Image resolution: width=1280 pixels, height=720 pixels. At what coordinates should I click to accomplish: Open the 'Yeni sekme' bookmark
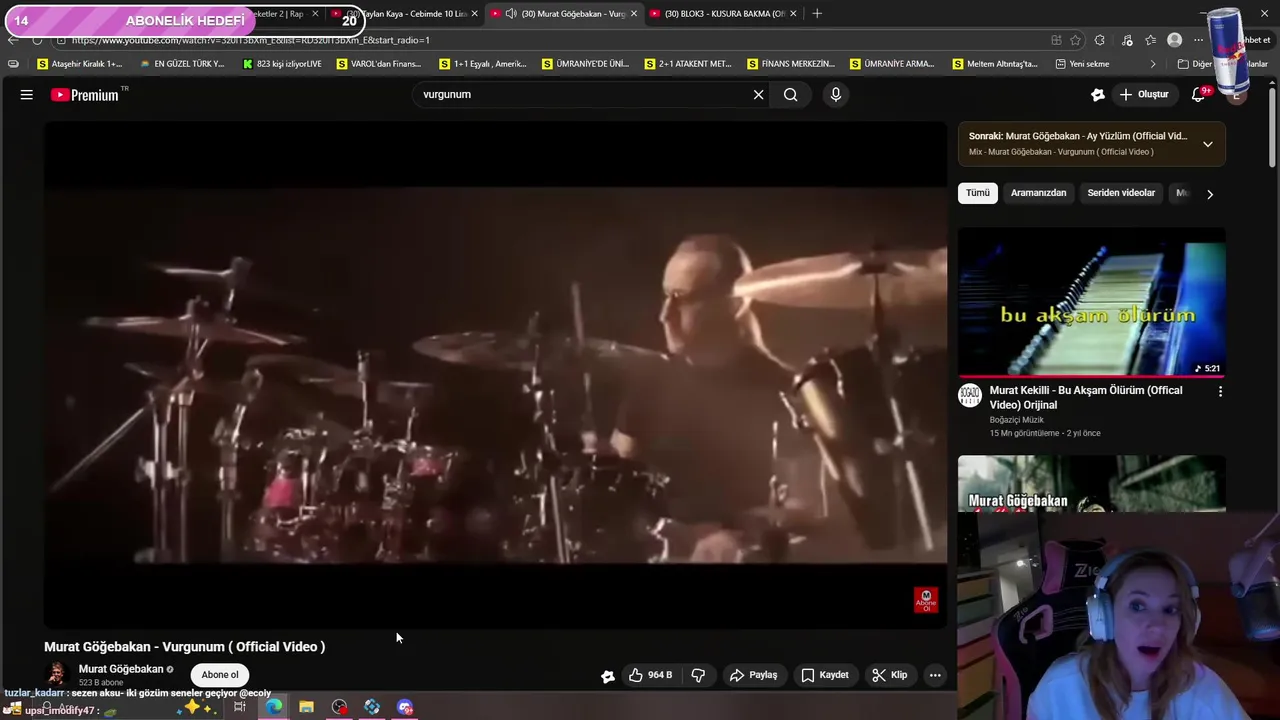click(1082, 64)
